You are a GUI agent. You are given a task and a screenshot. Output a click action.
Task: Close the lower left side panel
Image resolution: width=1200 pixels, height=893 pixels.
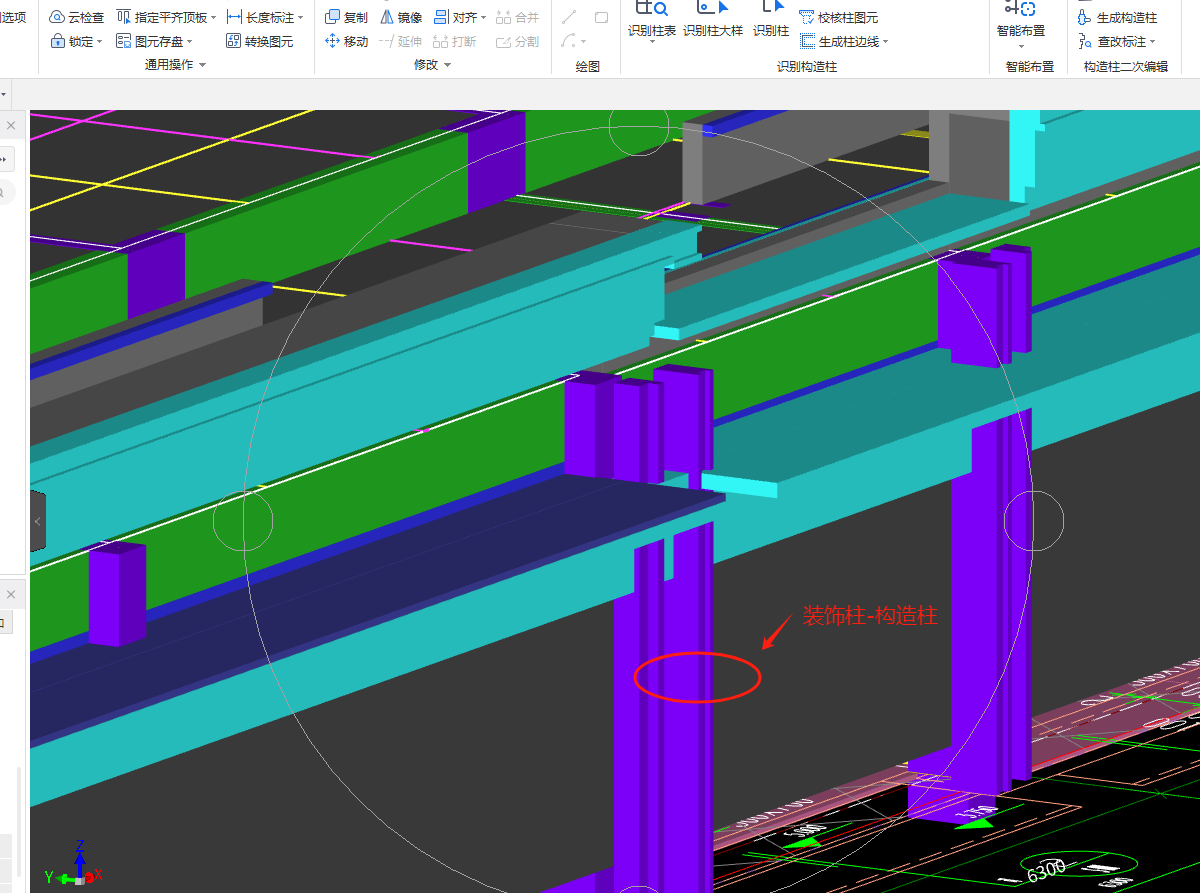click(11, 594)
